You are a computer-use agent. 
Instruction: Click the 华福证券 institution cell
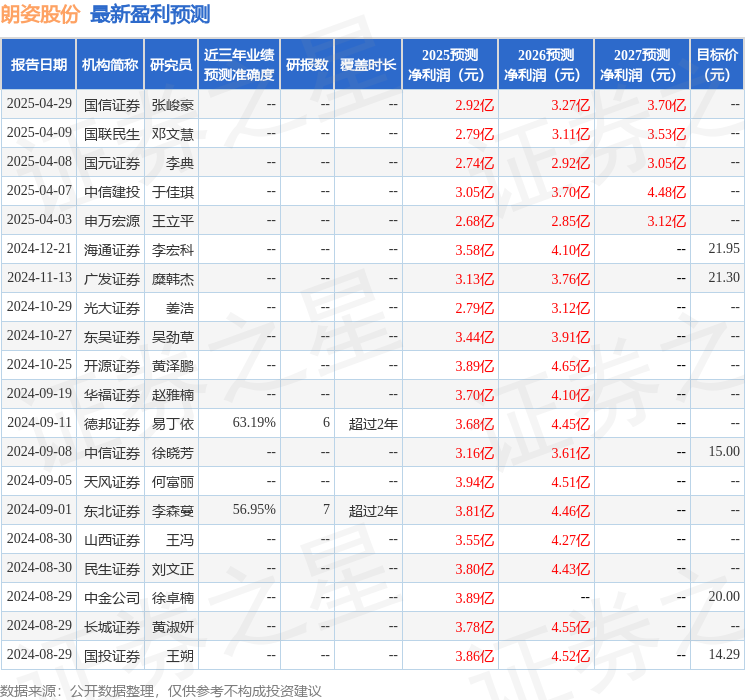(112, 395)
